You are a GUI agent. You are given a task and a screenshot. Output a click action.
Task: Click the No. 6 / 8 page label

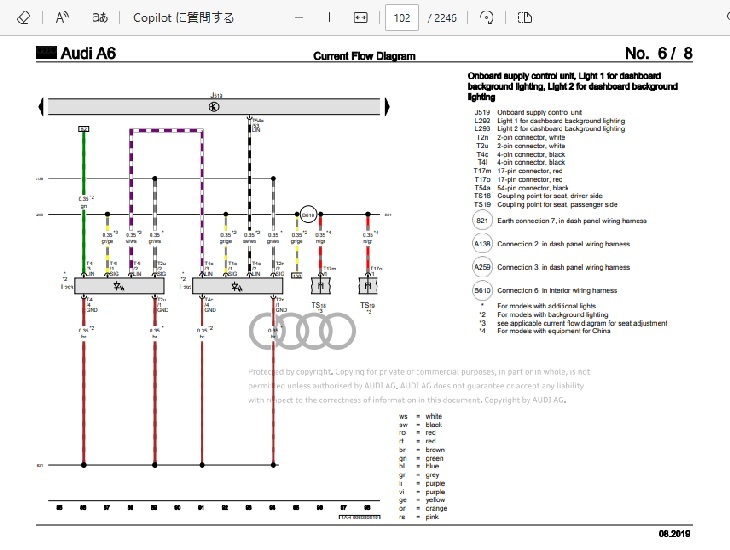pyautogui.click(x=659, y=53)
